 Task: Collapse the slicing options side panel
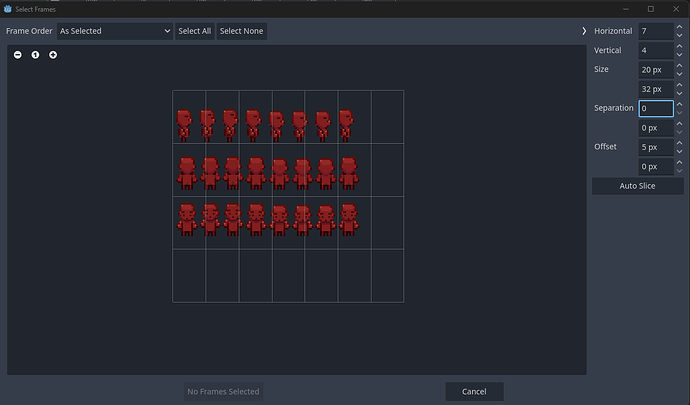point(584,31)
